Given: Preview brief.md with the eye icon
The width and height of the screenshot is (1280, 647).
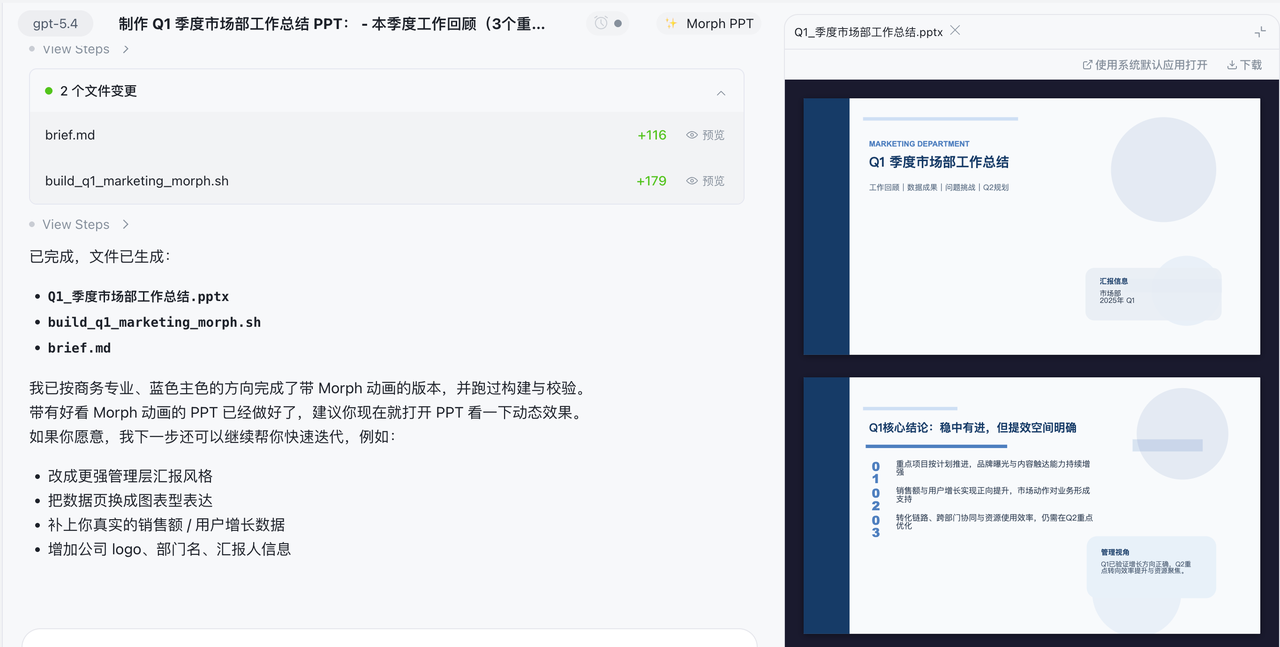Looking at the screenshot, I should pos(692,135).
